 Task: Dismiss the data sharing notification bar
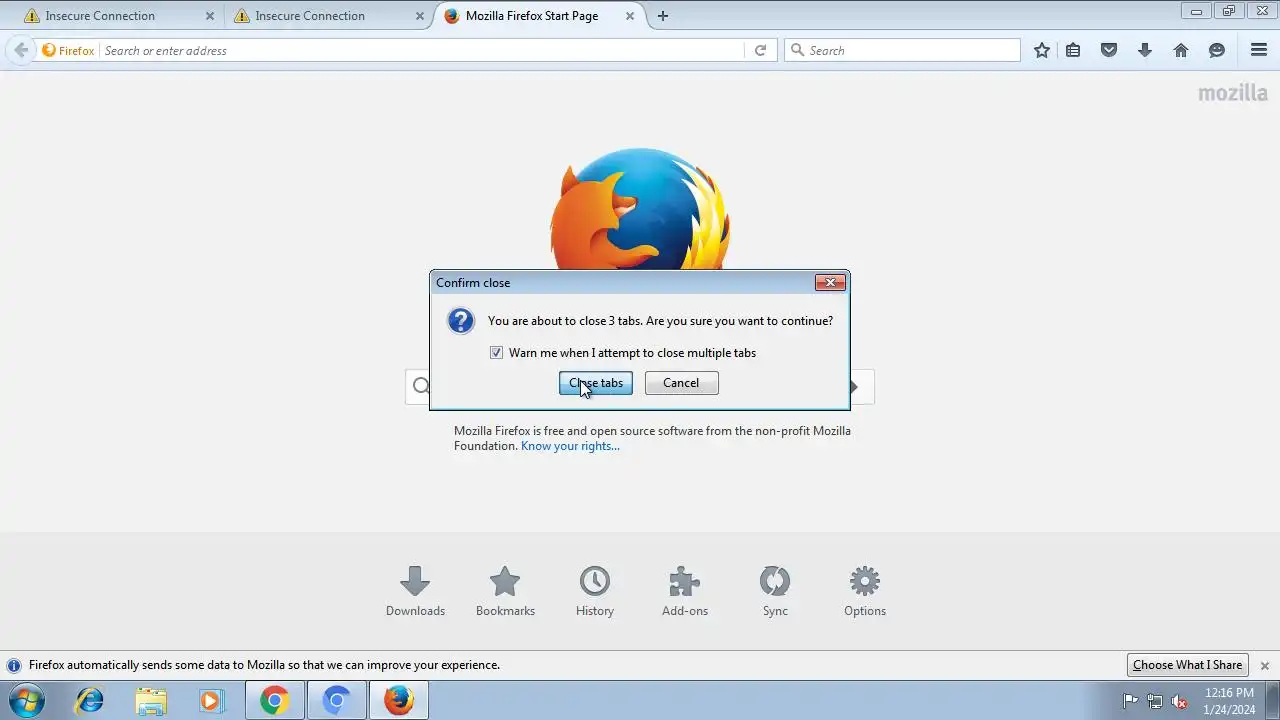click(x=1264, y=666)
